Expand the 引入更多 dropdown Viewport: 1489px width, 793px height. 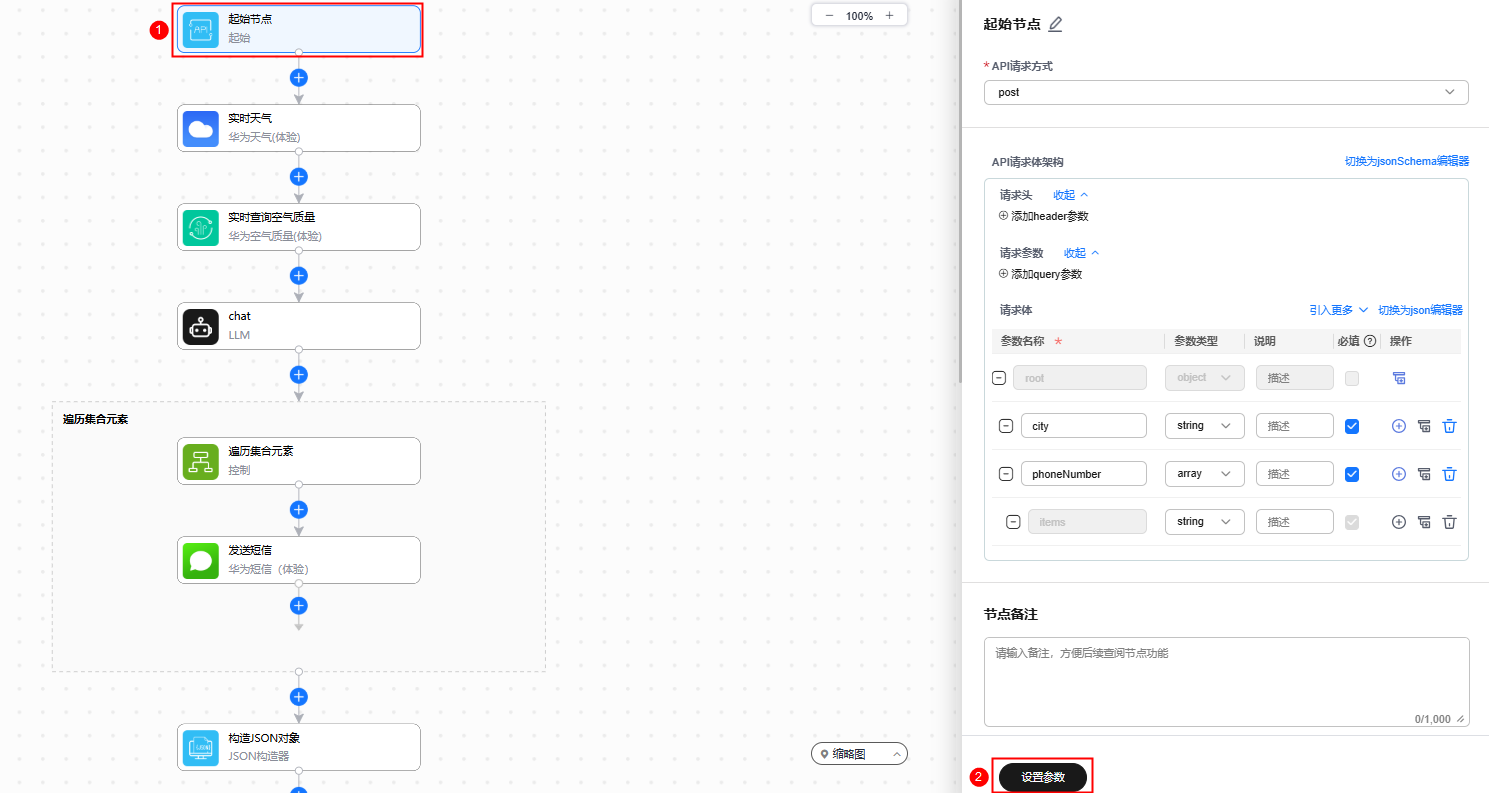pyautogui.click(x=1338, y=310)
